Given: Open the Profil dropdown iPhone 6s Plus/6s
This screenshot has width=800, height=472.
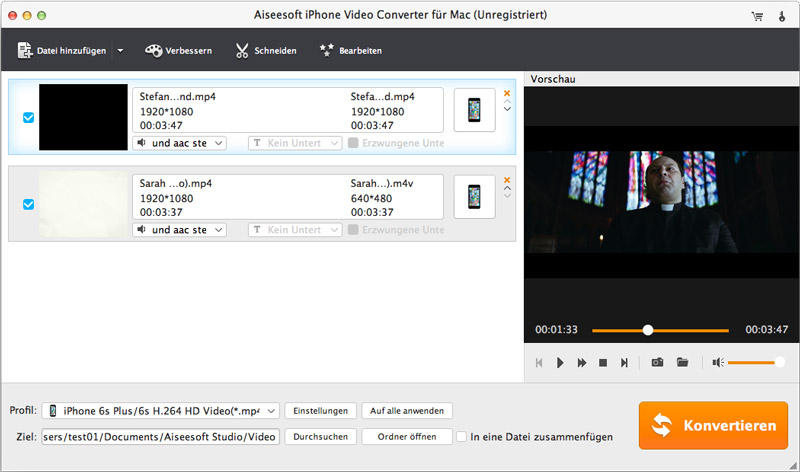Looking at the screenshot, I should click(161, 411).
